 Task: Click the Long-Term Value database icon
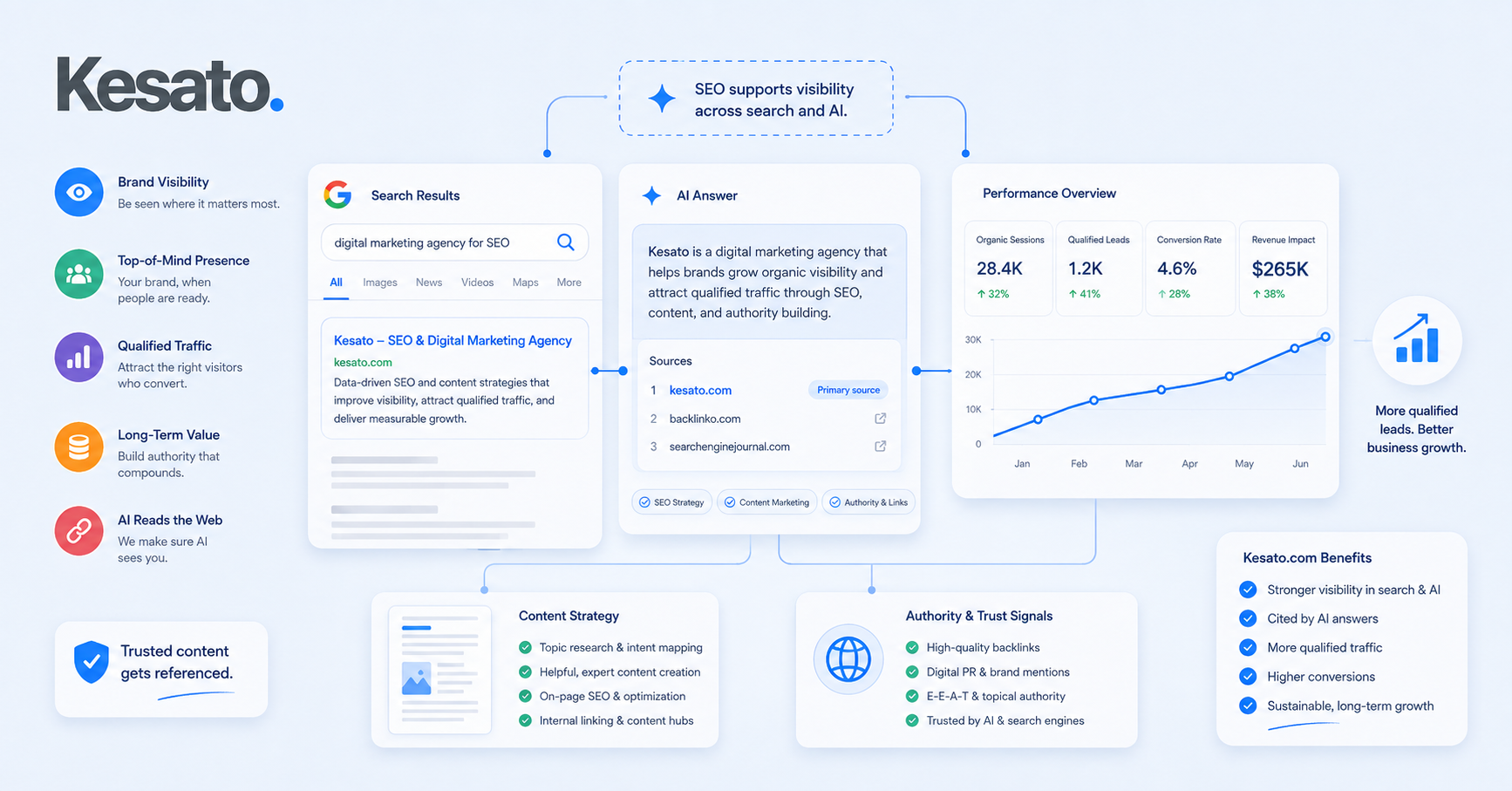(x=79, y=447)
